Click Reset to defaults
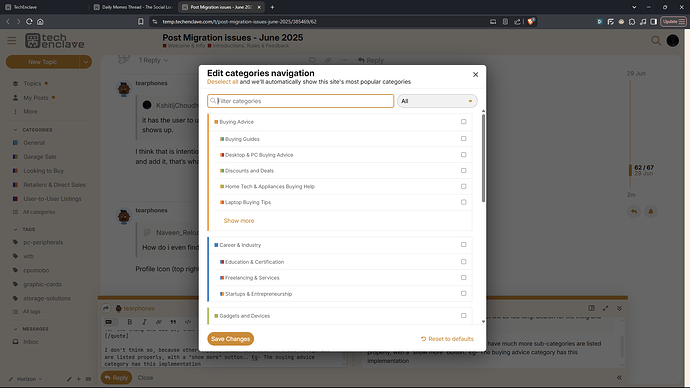Viewport: 690px width, 388px height. click(x=447, y=339)
